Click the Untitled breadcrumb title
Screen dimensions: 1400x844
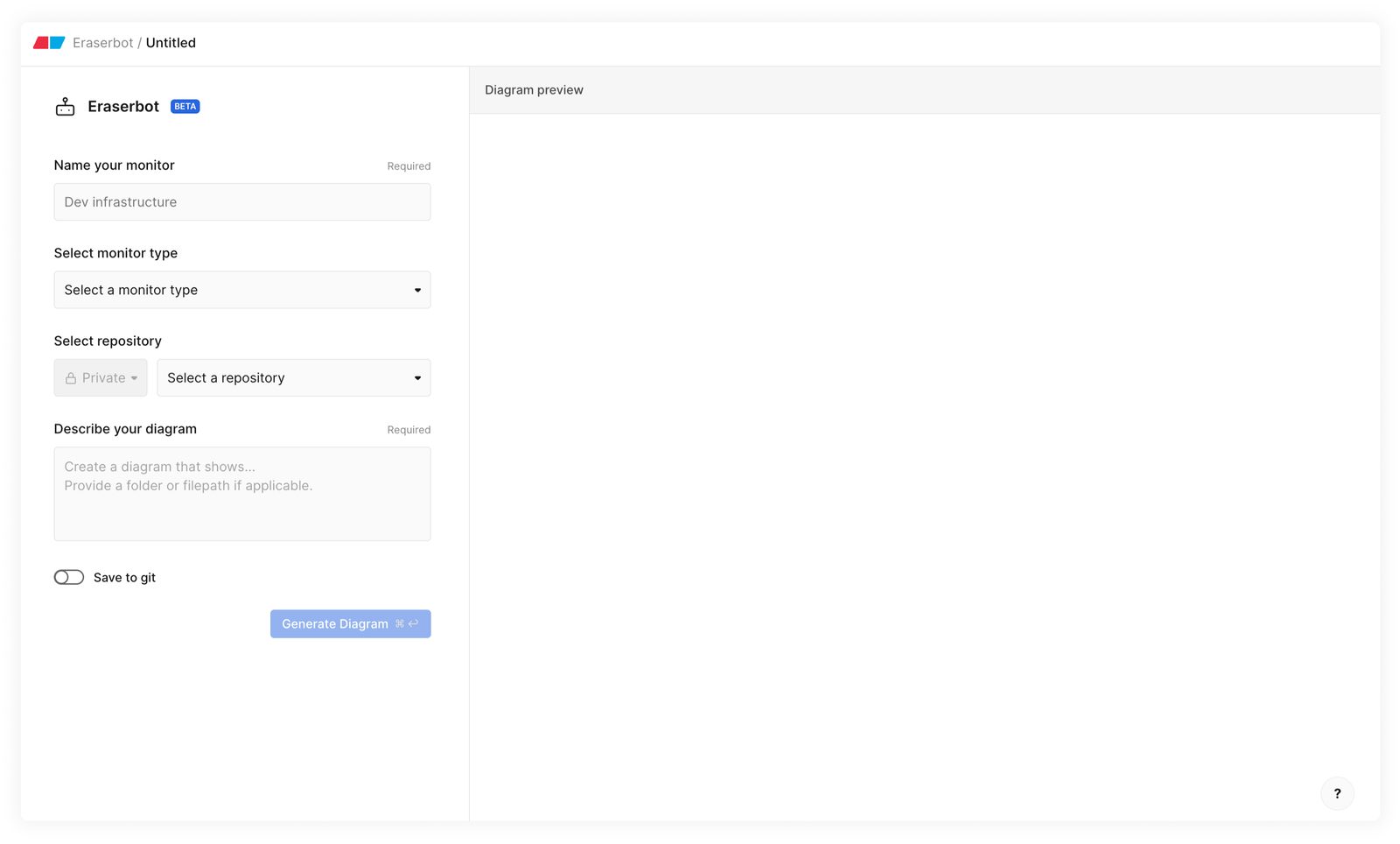pyautogui.click(x=171, y=43)
